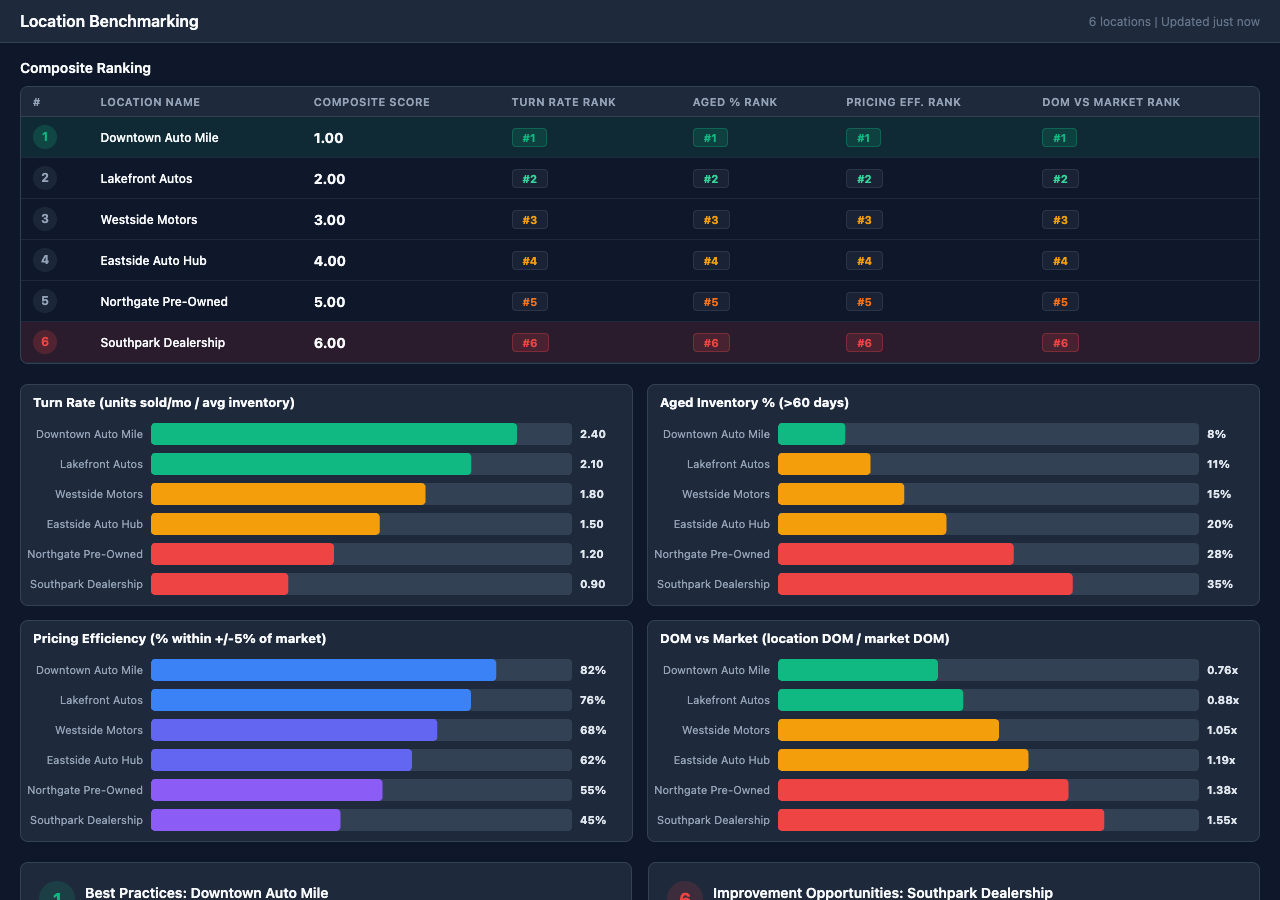The height and width of the screenshot is (900, 1280).
Task: Sort by the COMPOSITE SCORE column header
Action: coord(371,101)
